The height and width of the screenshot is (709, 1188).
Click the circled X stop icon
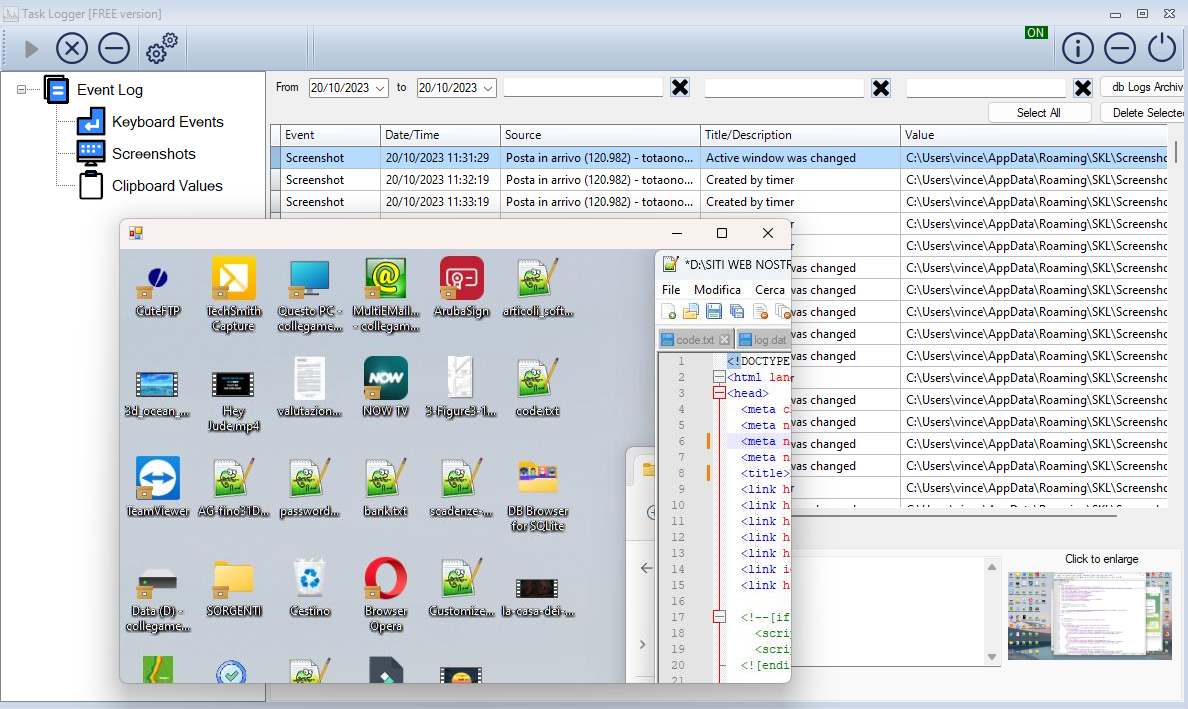click(72, 48)
